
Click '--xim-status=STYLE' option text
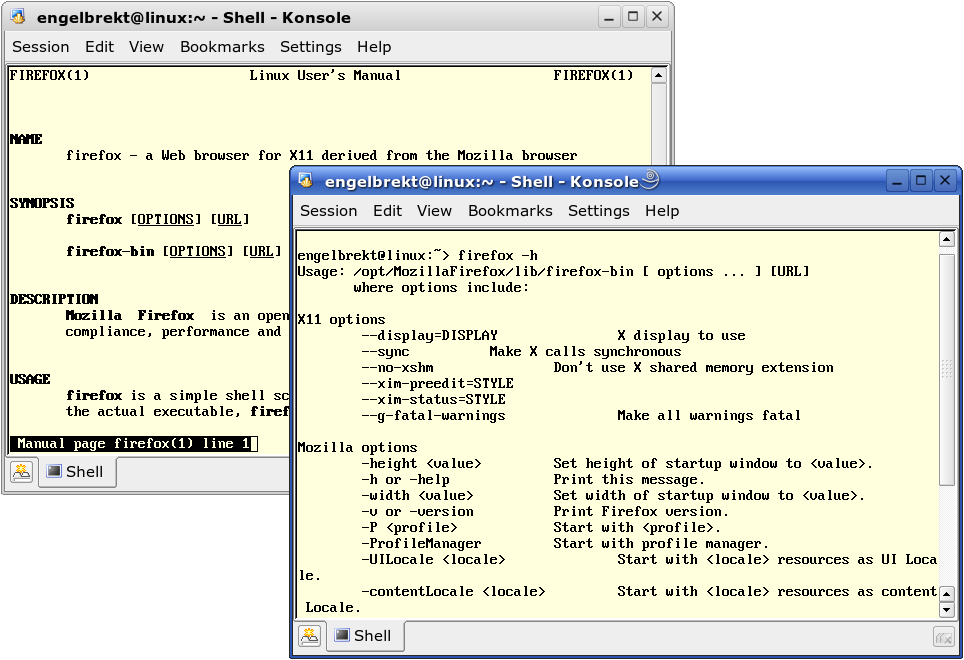tap(433, 399)
